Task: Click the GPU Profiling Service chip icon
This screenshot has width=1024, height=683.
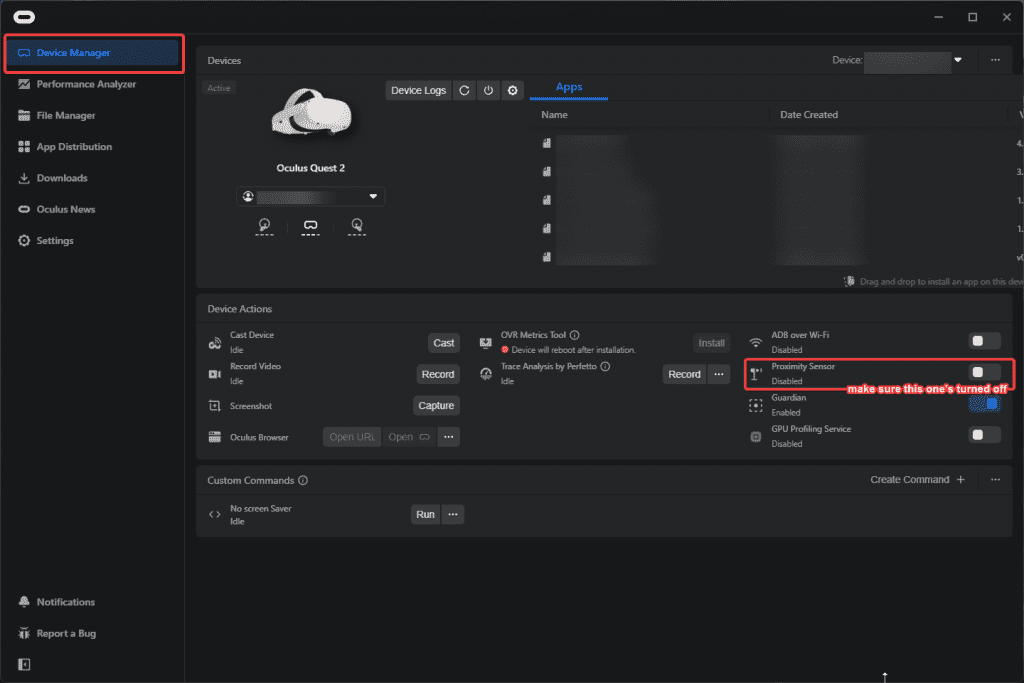Action: point(756,437)
